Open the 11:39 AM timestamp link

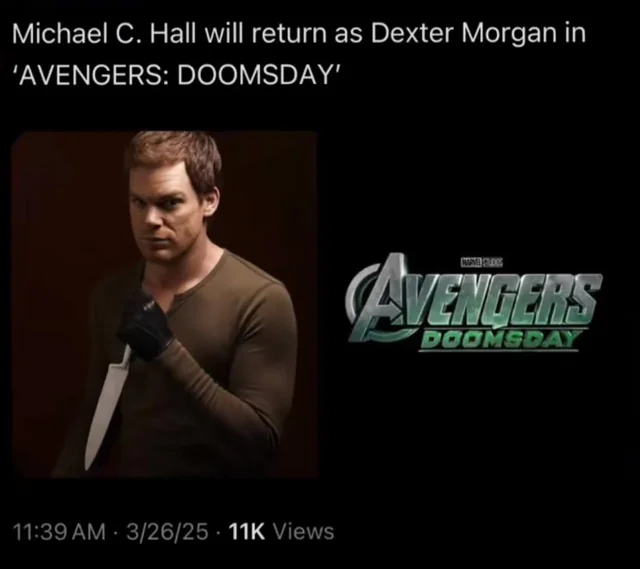pyautogui.click(x=60, y=532)
